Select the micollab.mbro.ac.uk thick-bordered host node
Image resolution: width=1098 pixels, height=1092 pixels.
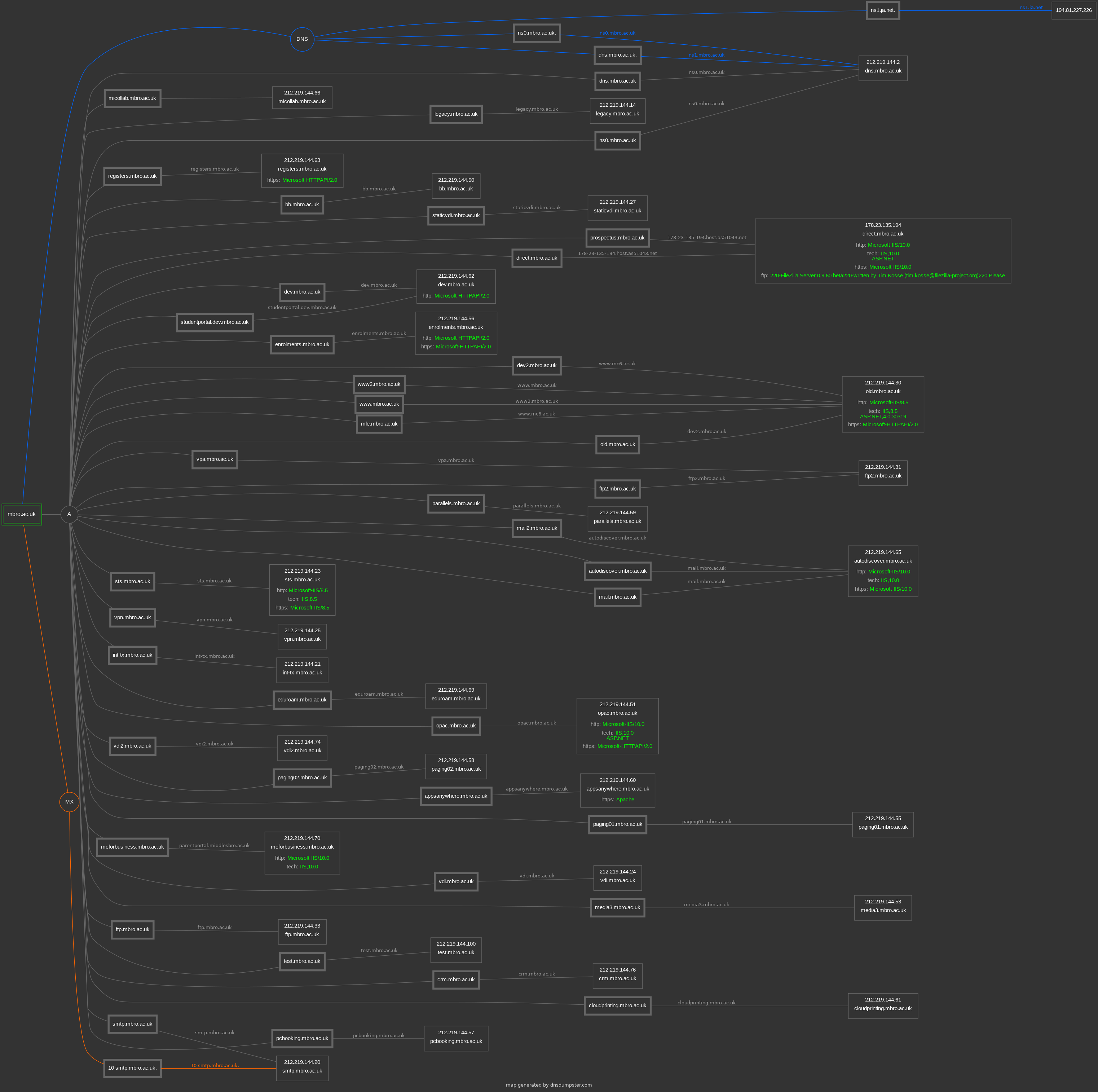pyautogui.click(x=132, y=98)
